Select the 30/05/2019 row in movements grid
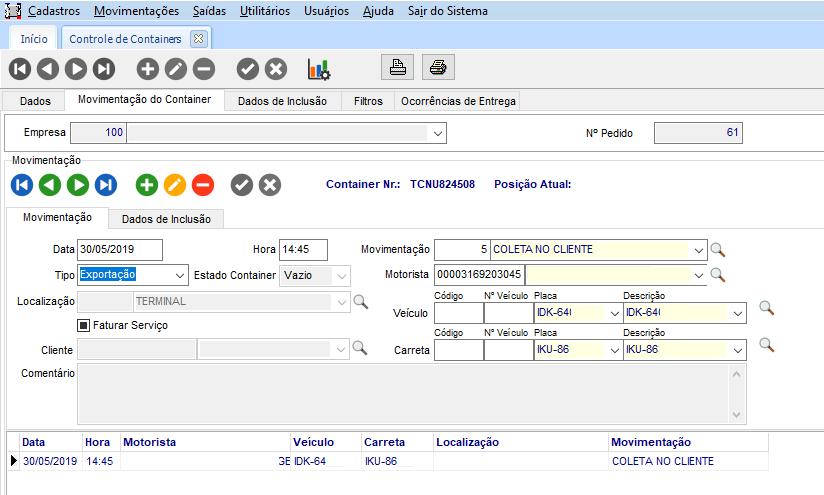This screenshot has height=495, width=824. point(50,461)
